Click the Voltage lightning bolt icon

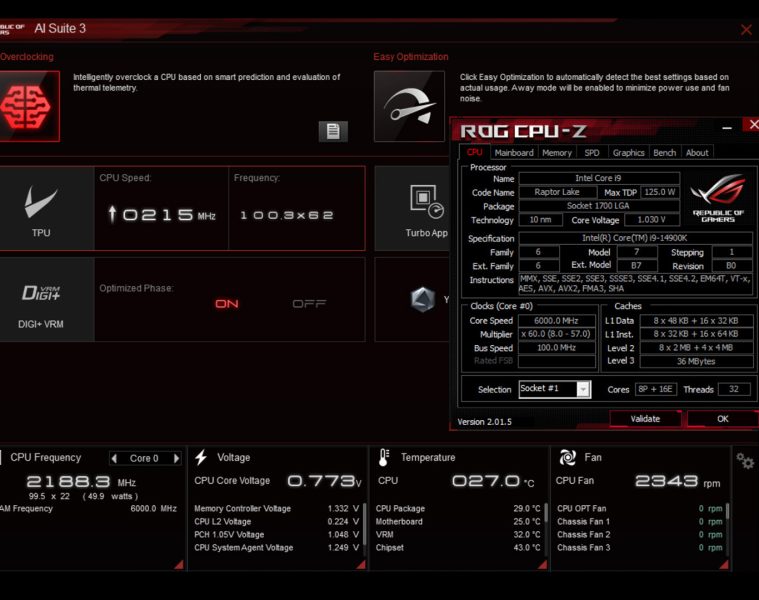pos(201,457)
